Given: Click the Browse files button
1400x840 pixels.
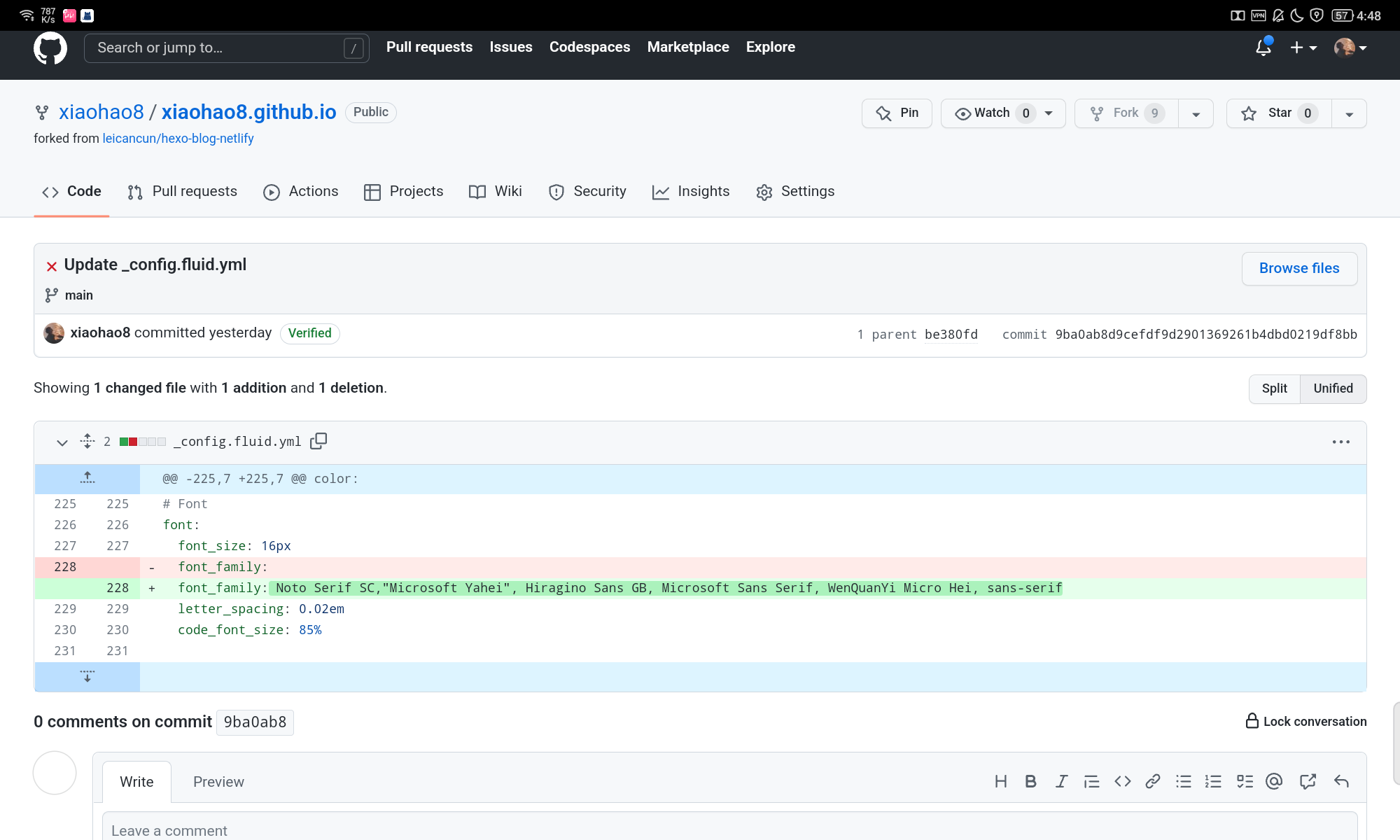Looking at the screenshot, I should pos(1299,269).
